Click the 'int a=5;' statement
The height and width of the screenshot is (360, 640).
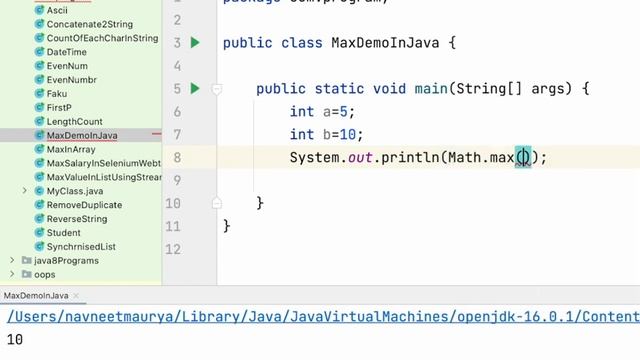pyautogui.click(x=322, y=111)
